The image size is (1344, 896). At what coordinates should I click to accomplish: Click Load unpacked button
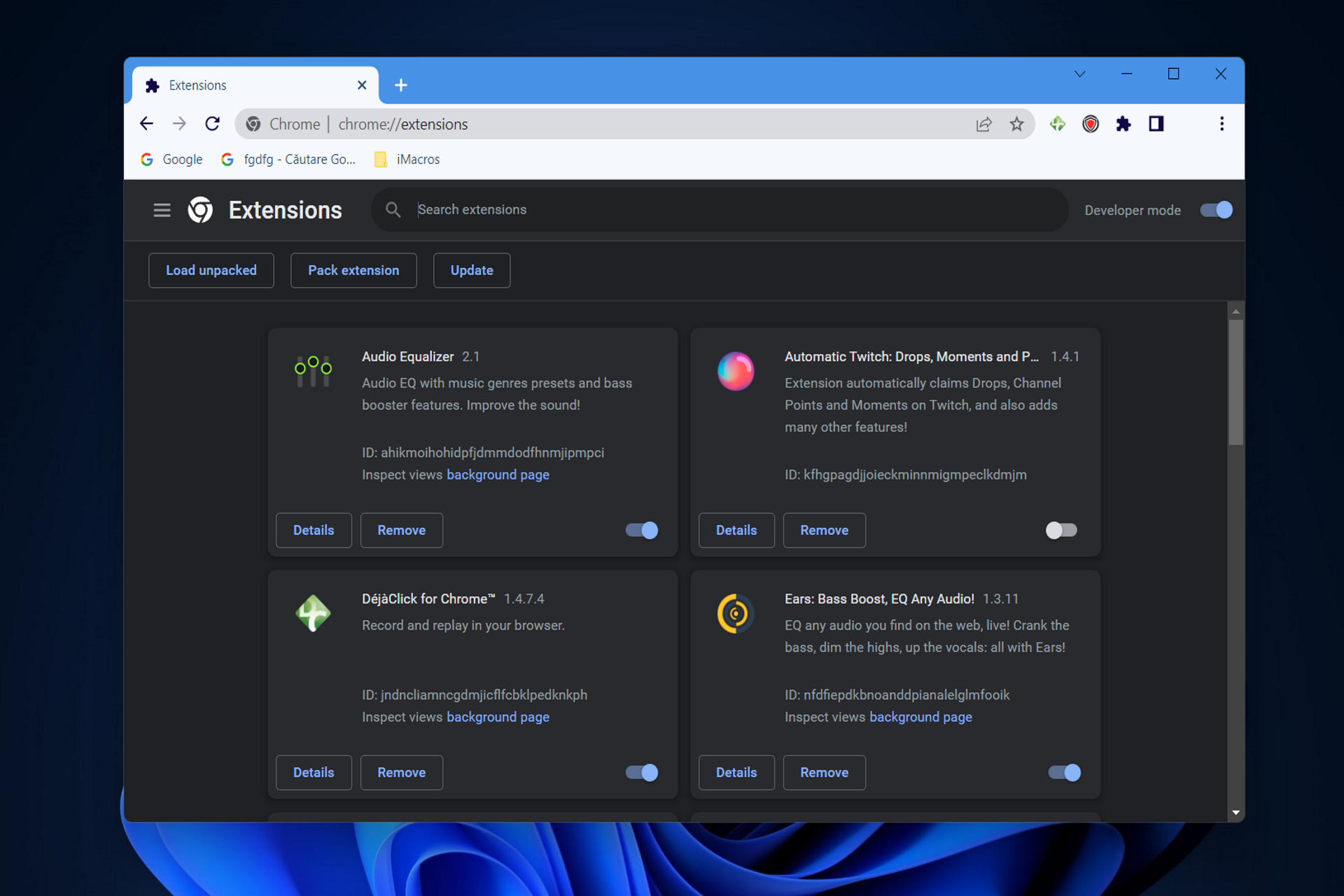point(211,270)
